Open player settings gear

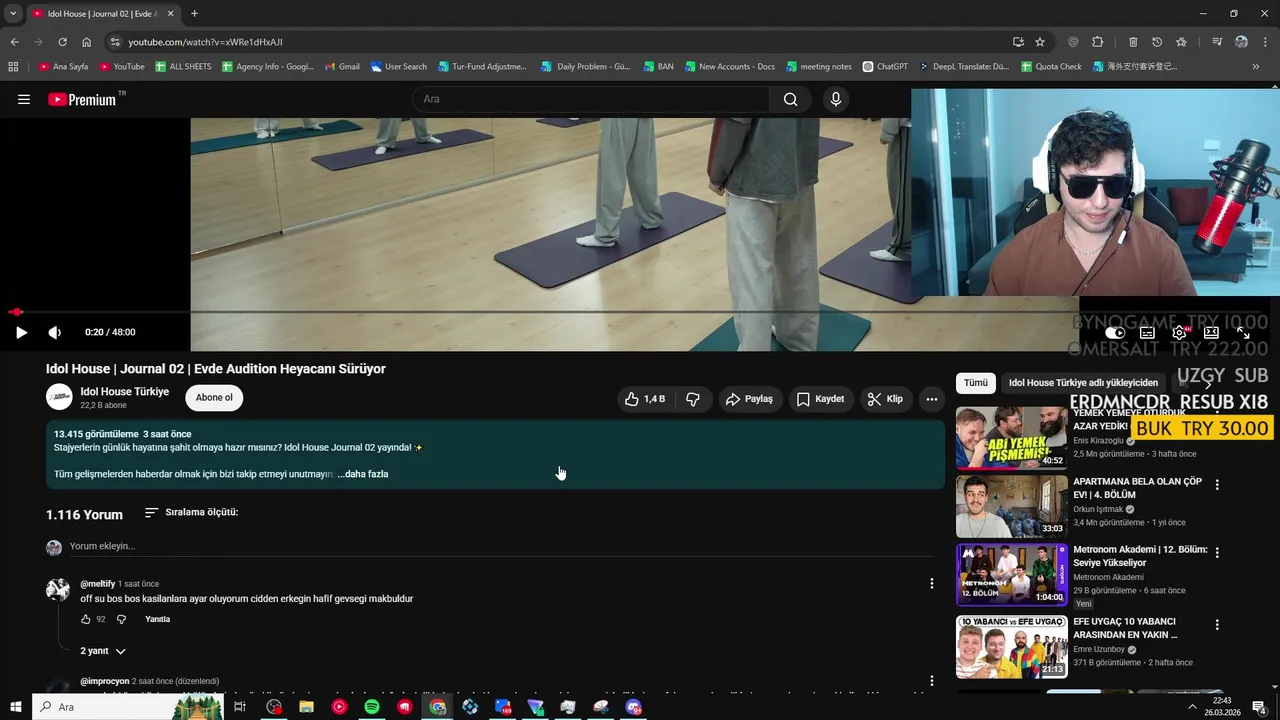[x=1180, y=333]
